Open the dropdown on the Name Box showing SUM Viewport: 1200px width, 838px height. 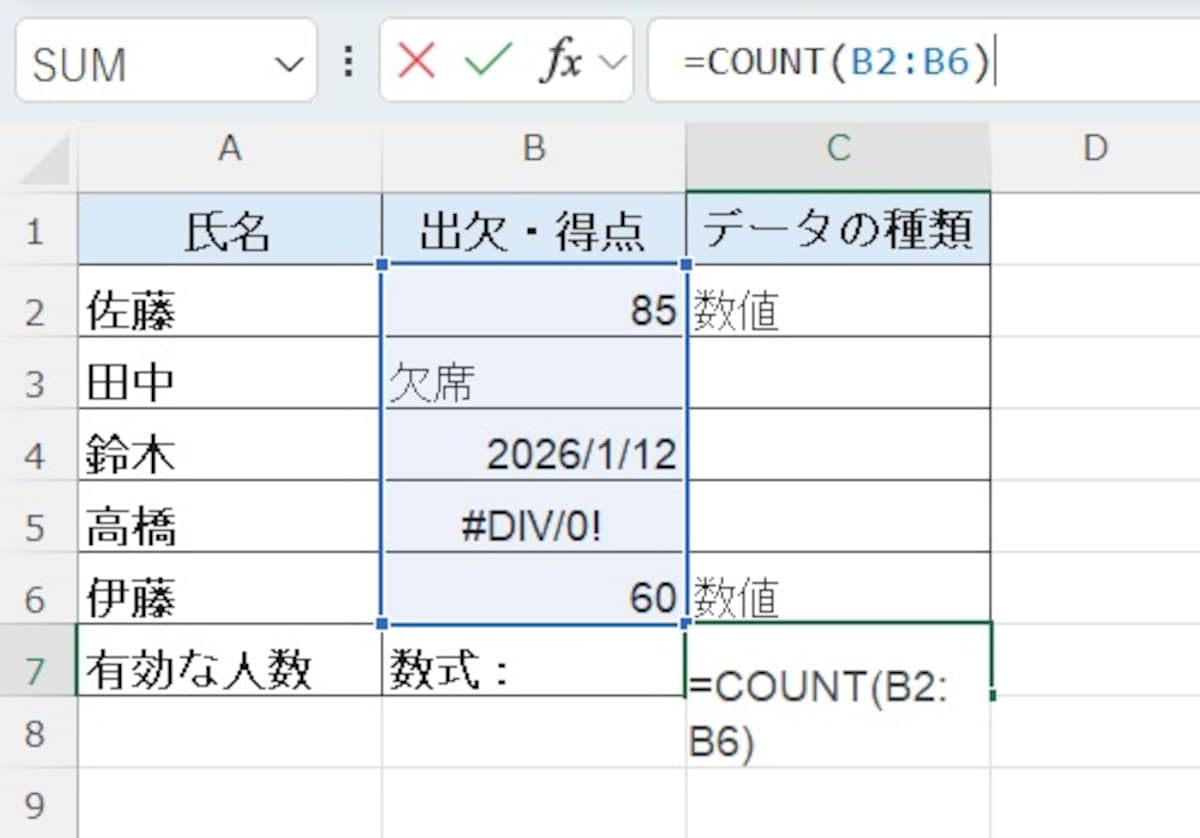click(x=288, y=62)
